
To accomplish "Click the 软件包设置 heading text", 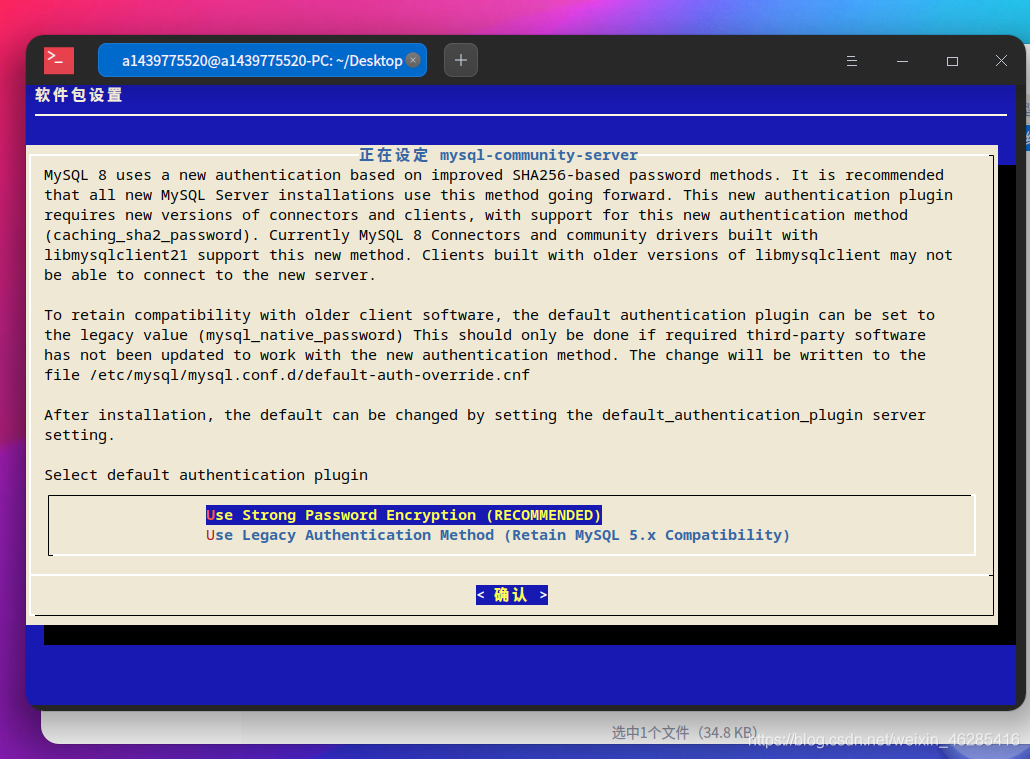I will (79, 95).
